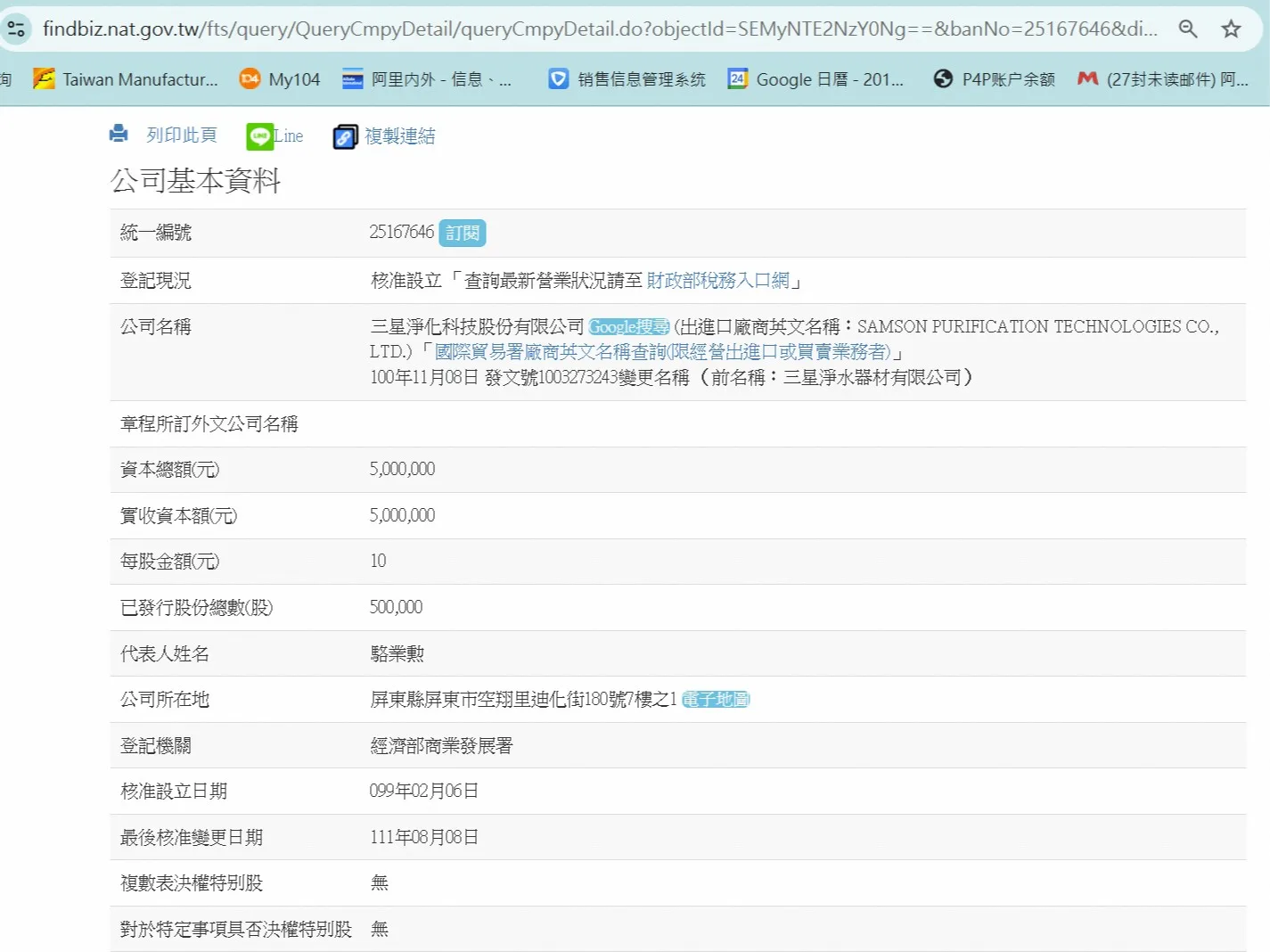Click the 訂閱 button beside 25167646
This screenshot has height=952, width=1270.
463,233
